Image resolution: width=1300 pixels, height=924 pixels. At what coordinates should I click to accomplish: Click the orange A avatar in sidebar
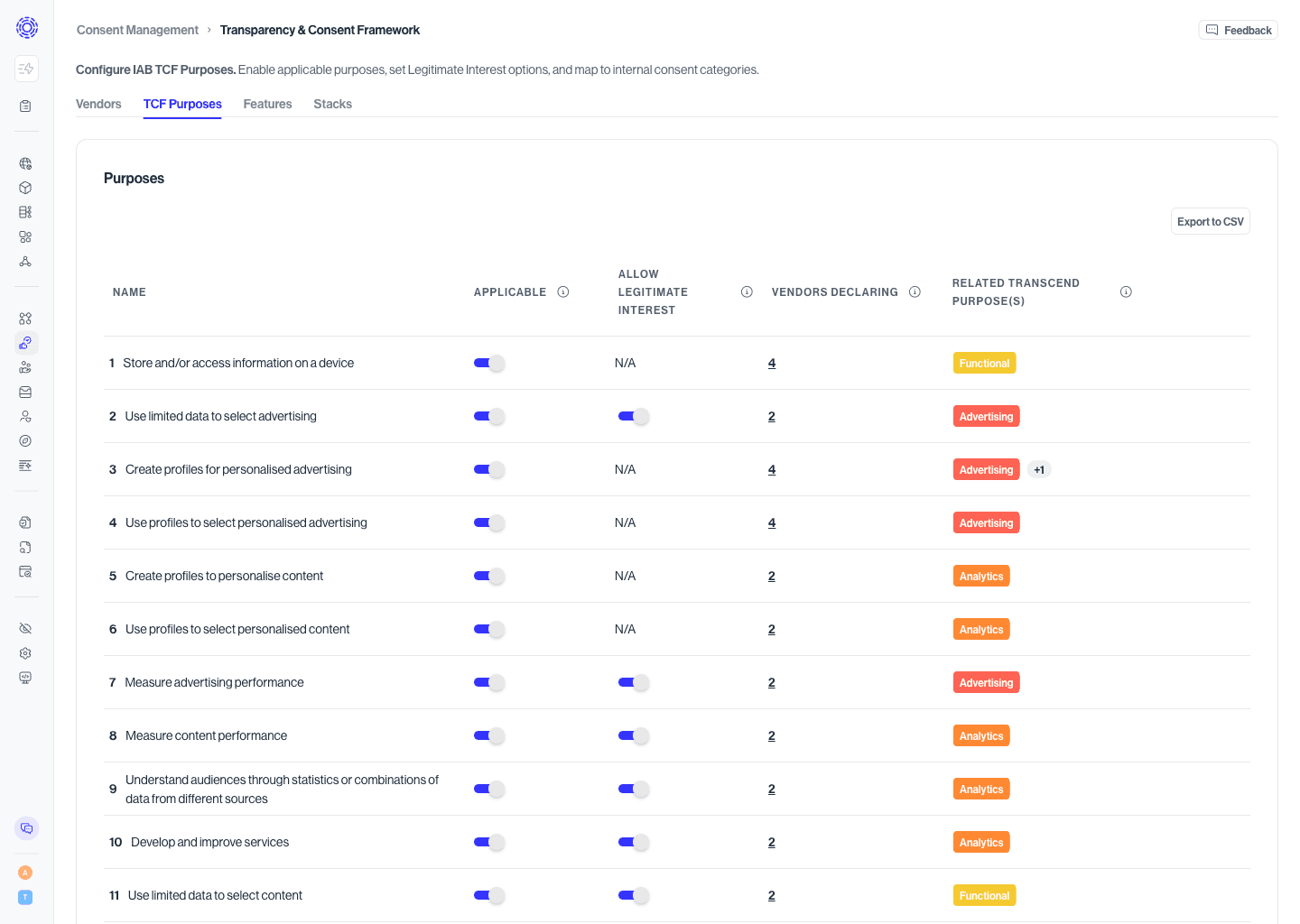coord(25,873)
